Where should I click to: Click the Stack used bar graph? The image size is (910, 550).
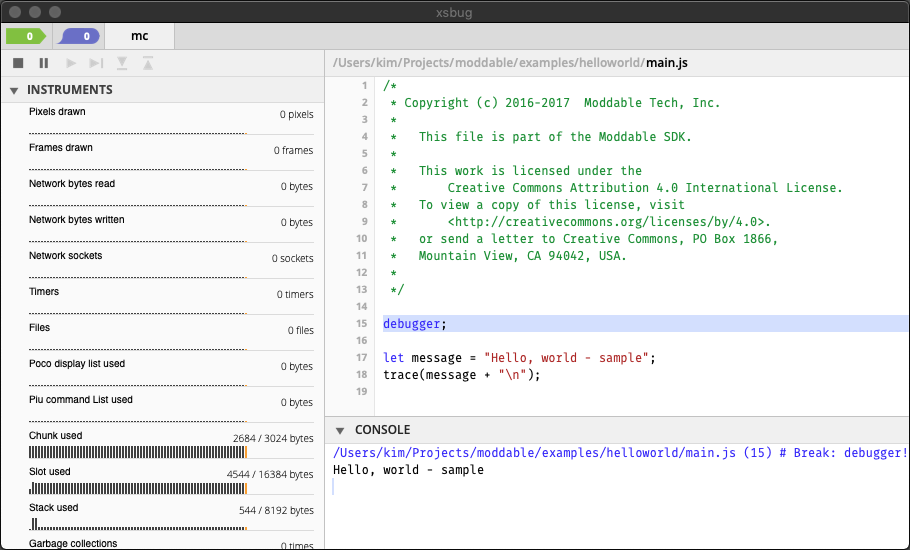pos(138,524)
